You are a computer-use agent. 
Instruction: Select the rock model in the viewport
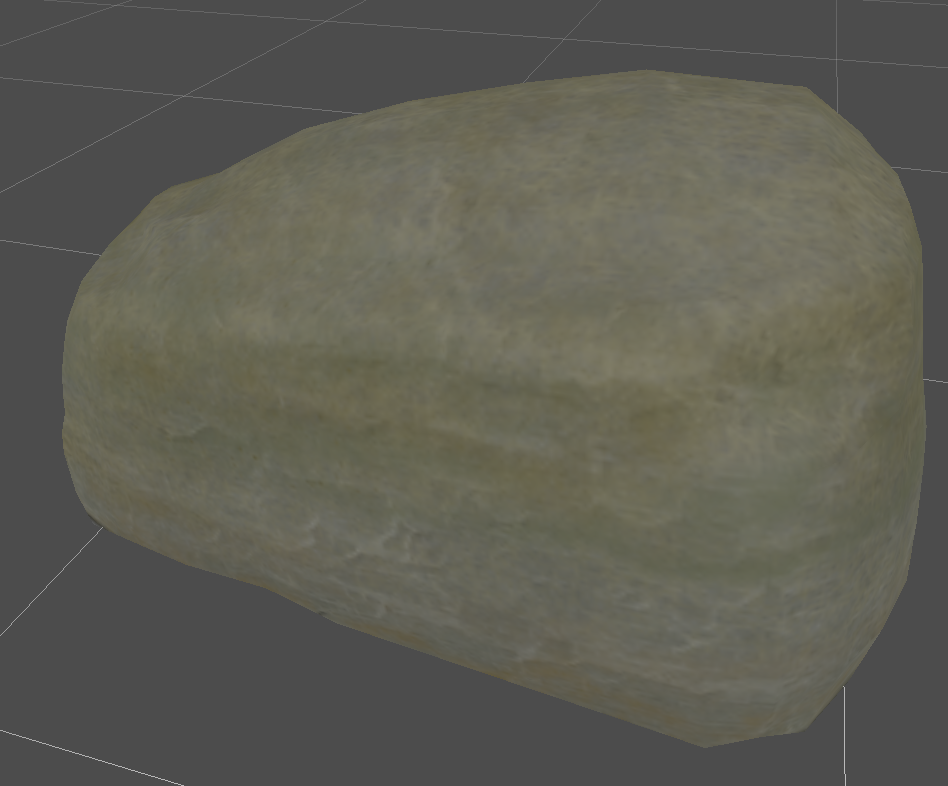coord(494,409)
